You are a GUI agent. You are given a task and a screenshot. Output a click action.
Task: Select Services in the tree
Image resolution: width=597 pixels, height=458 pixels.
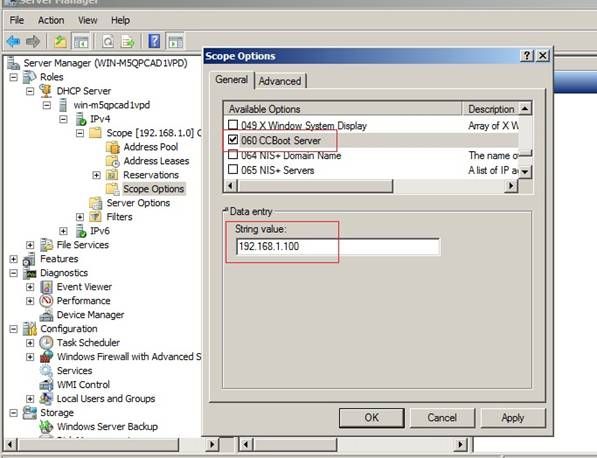(74, 371)
